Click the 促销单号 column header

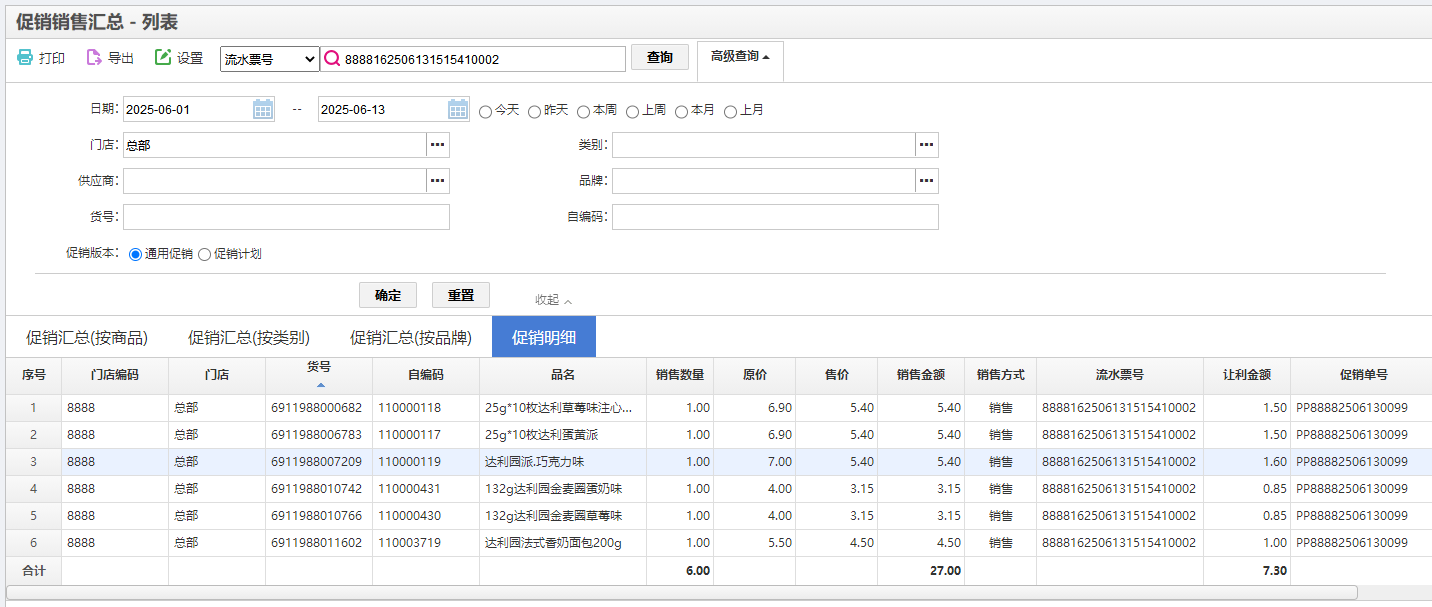pyautogui.click(x=1363, y=375)
